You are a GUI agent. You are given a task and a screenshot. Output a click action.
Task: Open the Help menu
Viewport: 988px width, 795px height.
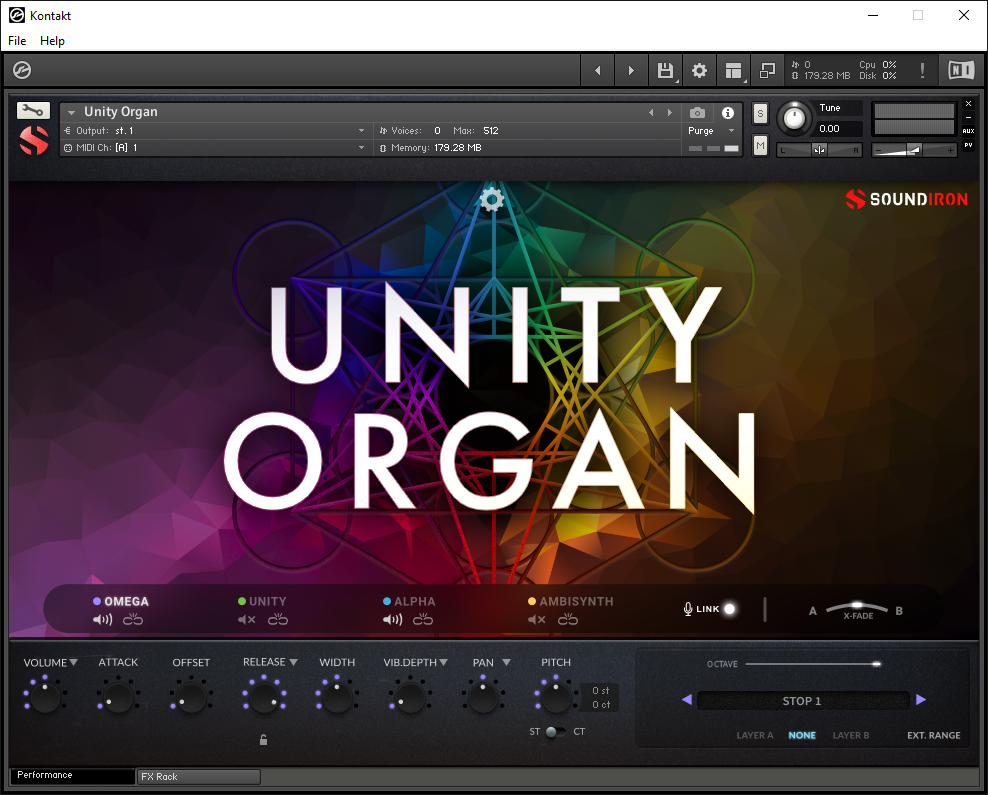click(52, 41)
